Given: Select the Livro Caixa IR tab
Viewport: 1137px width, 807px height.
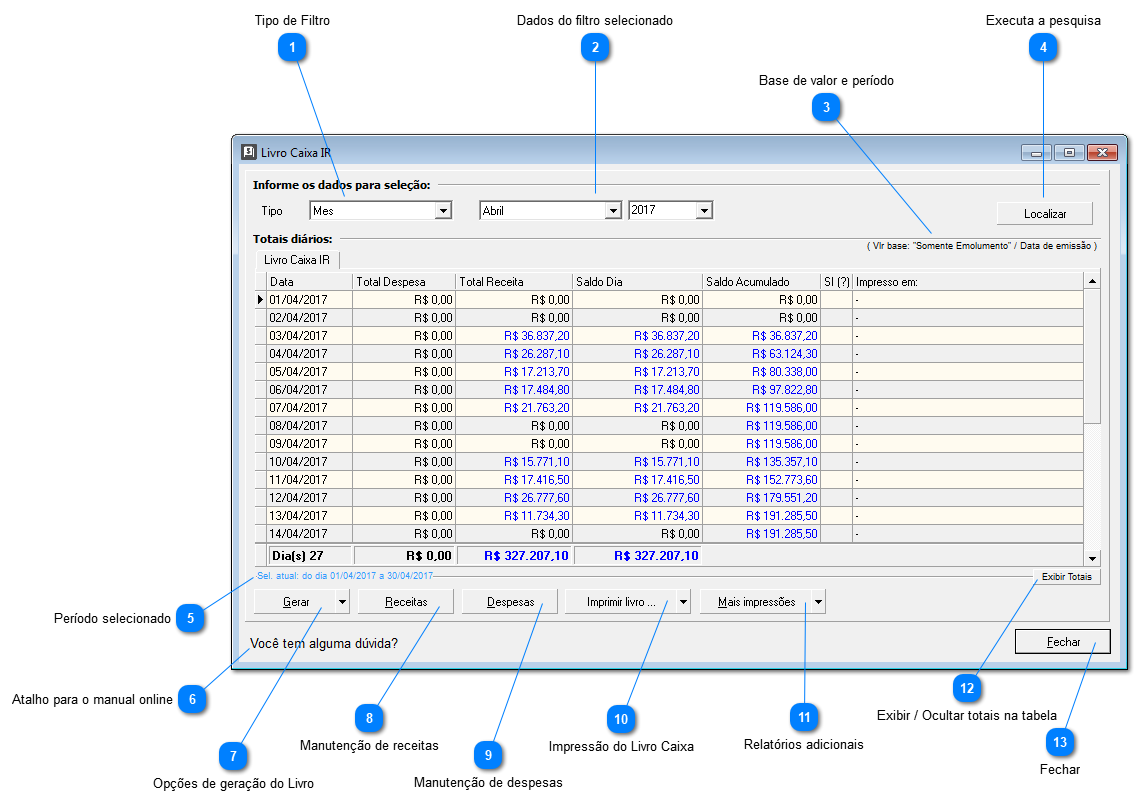Looking at the screenshot, I should [297, 260].
